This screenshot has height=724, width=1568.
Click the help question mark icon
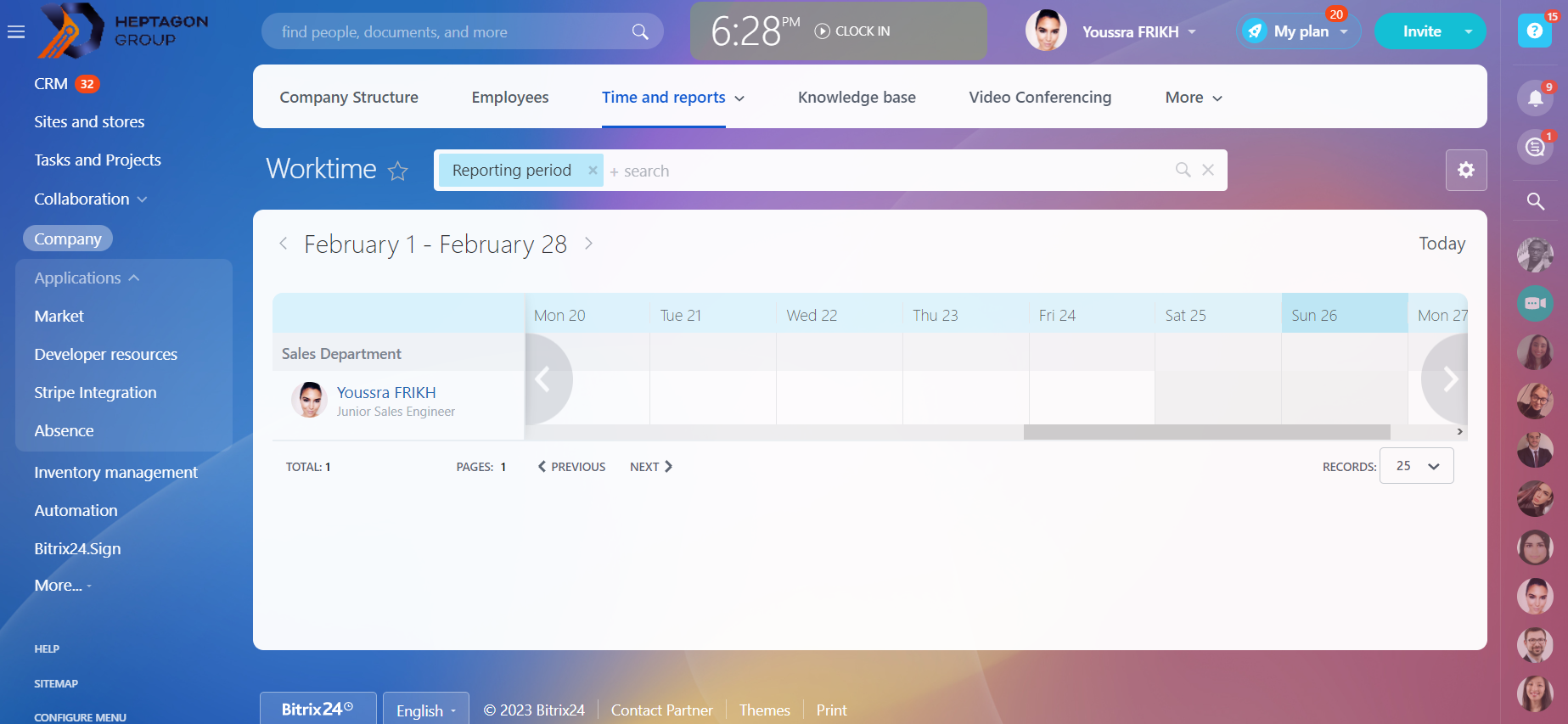pyautogui.click(x=1534, y=31)
